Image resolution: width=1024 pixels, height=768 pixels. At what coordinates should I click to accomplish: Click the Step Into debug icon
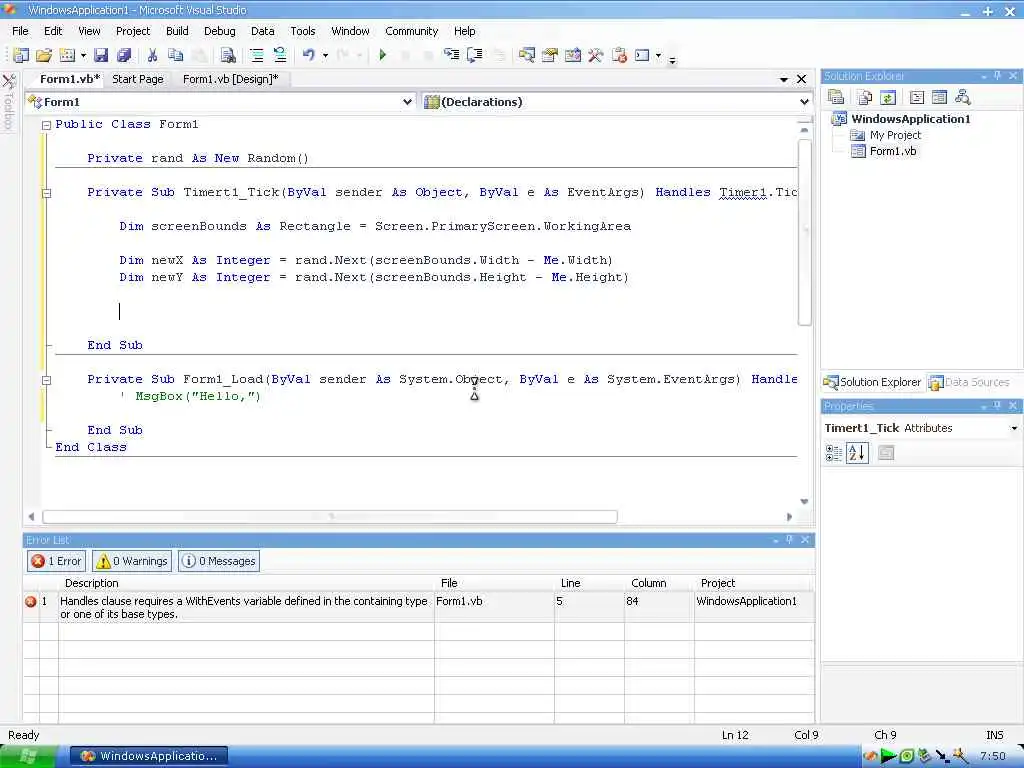tap(451, 55)
